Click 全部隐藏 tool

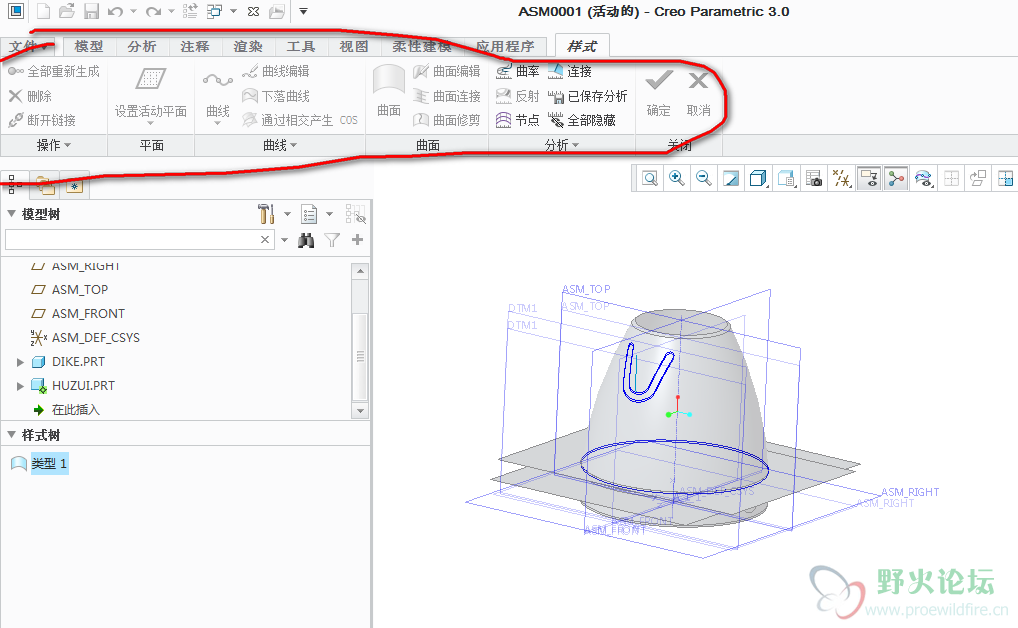point(582,120)
